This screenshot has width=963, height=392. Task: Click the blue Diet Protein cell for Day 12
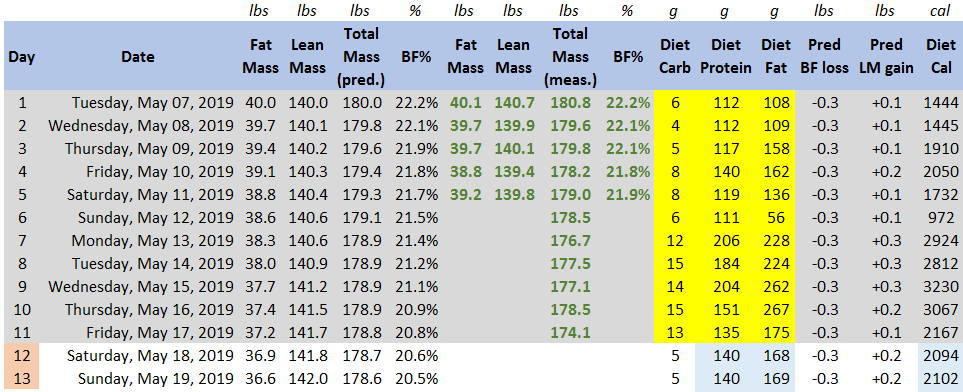pyautogui.click(x=725, y=355)
